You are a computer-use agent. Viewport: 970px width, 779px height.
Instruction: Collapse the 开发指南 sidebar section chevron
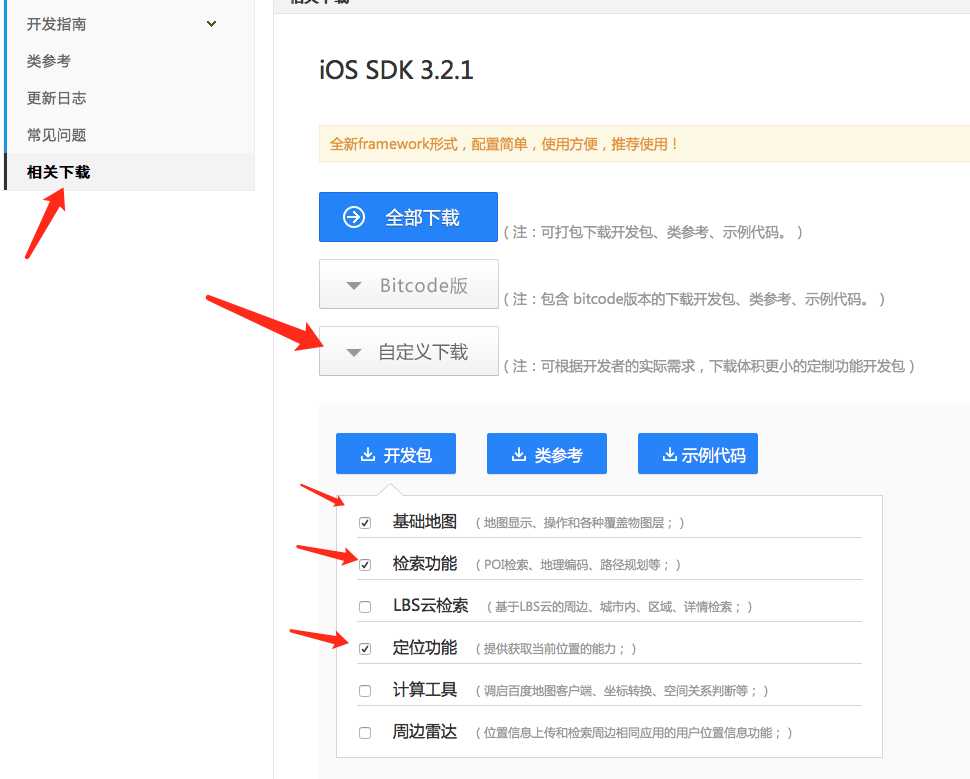coord(210,22)
